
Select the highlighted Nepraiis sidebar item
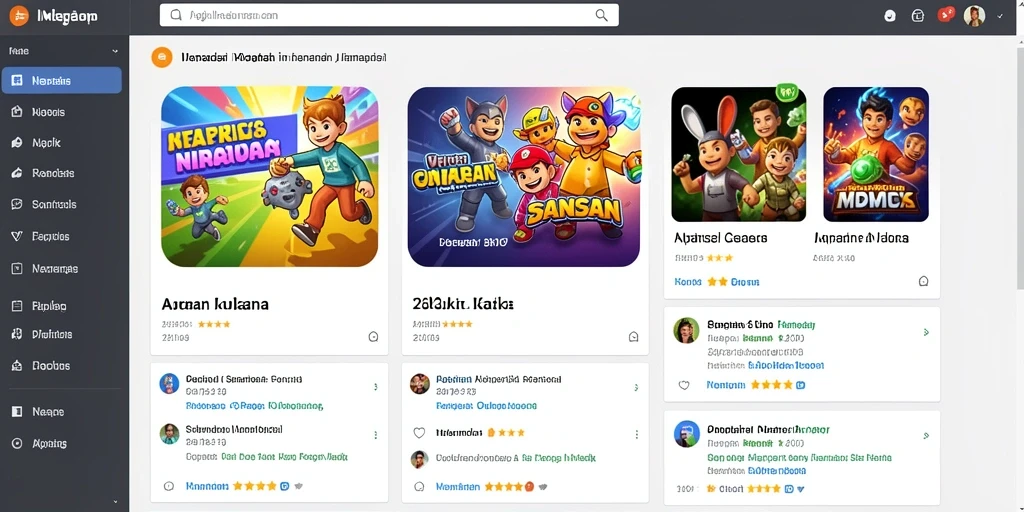click(x=62, y=80)
